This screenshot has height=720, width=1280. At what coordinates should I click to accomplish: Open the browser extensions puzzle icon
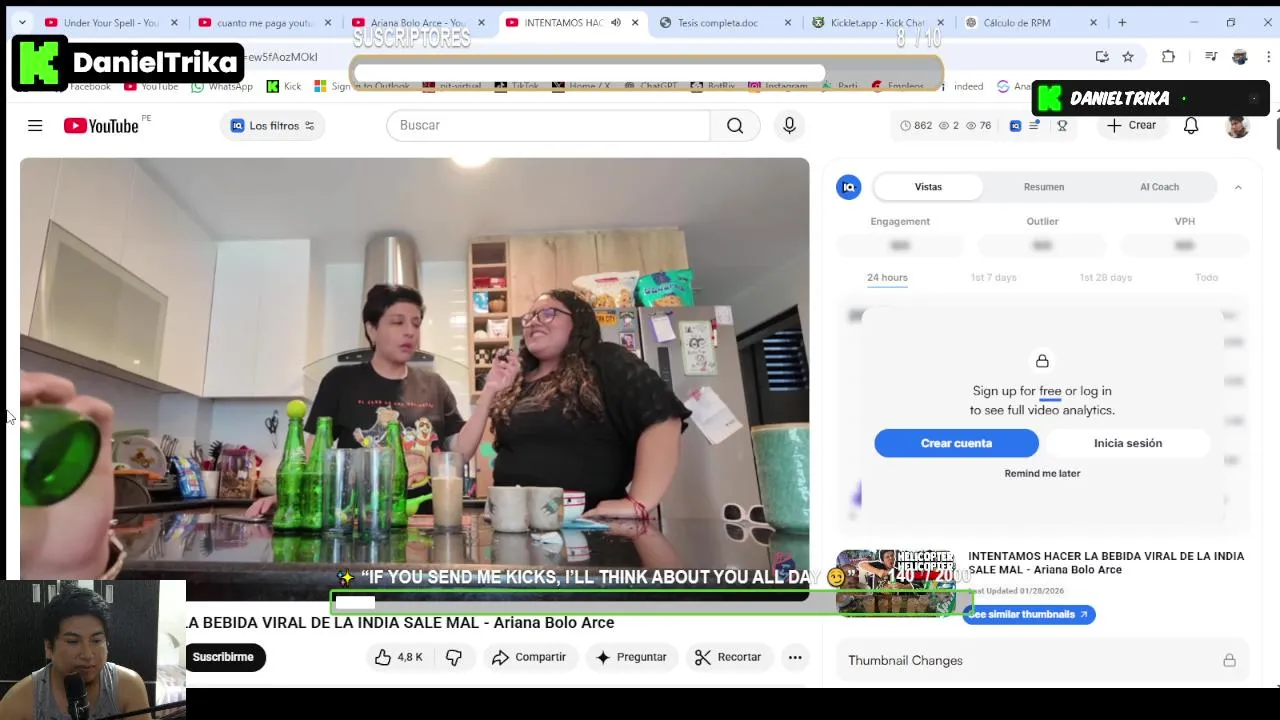click(x=1168, y=57)
